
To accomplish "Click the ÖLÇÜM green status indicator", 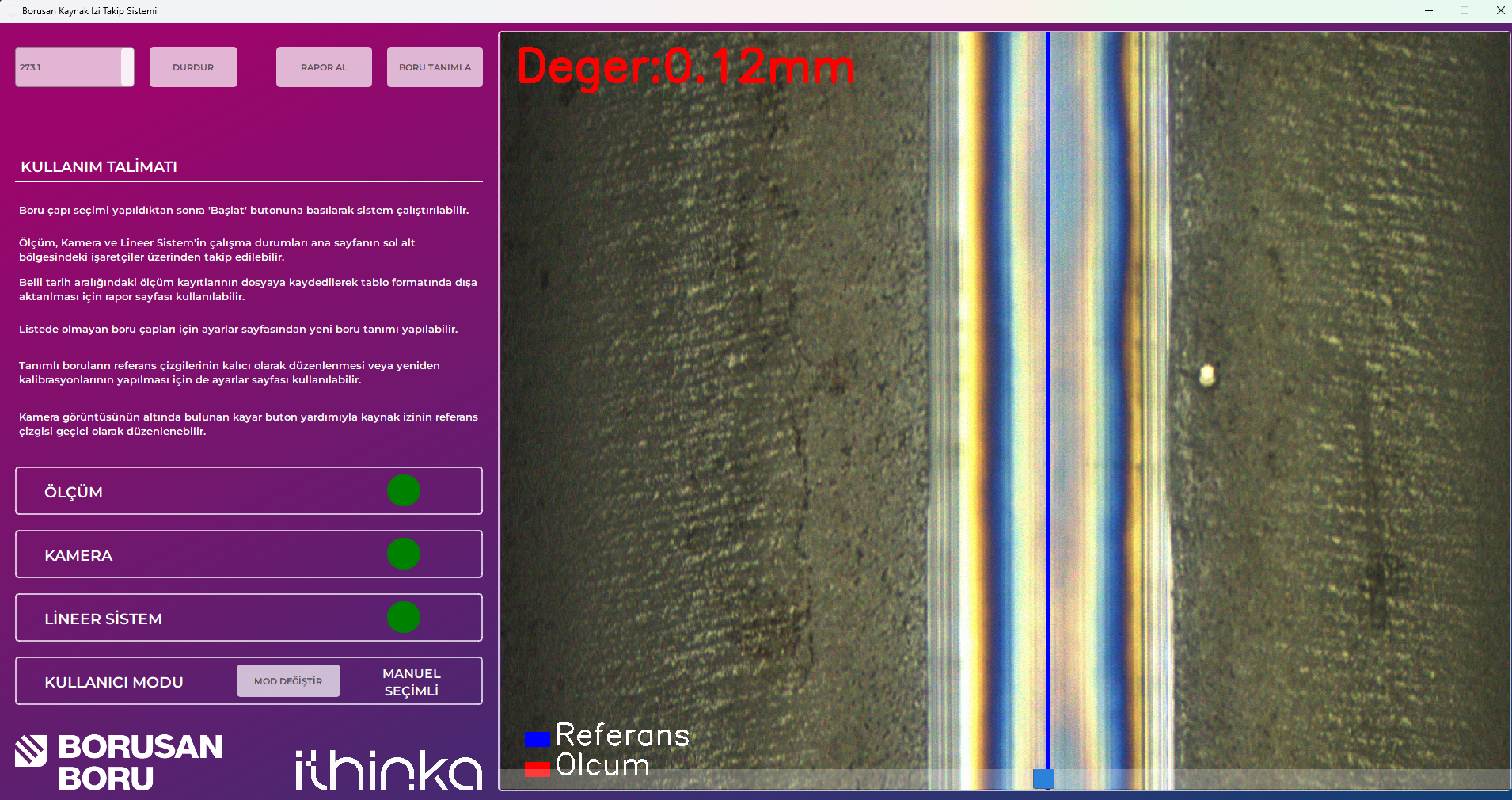I will pyautogui.click(x=404, y=490).
